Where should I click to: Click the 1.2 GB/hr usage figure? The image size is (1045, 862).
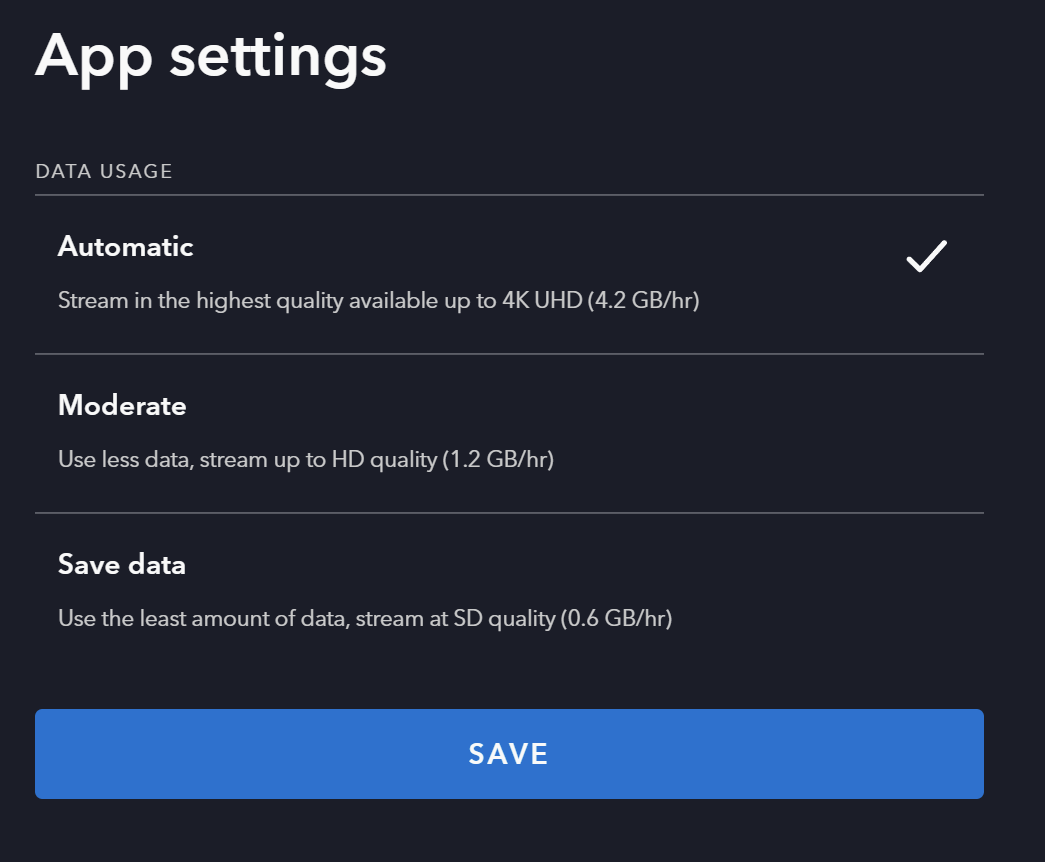click(x=498, y=460)
